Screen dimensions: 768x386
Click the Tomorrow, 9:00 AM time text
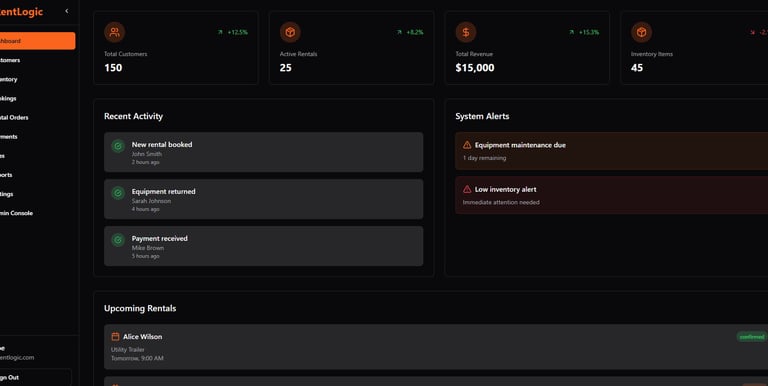point(137,358)
